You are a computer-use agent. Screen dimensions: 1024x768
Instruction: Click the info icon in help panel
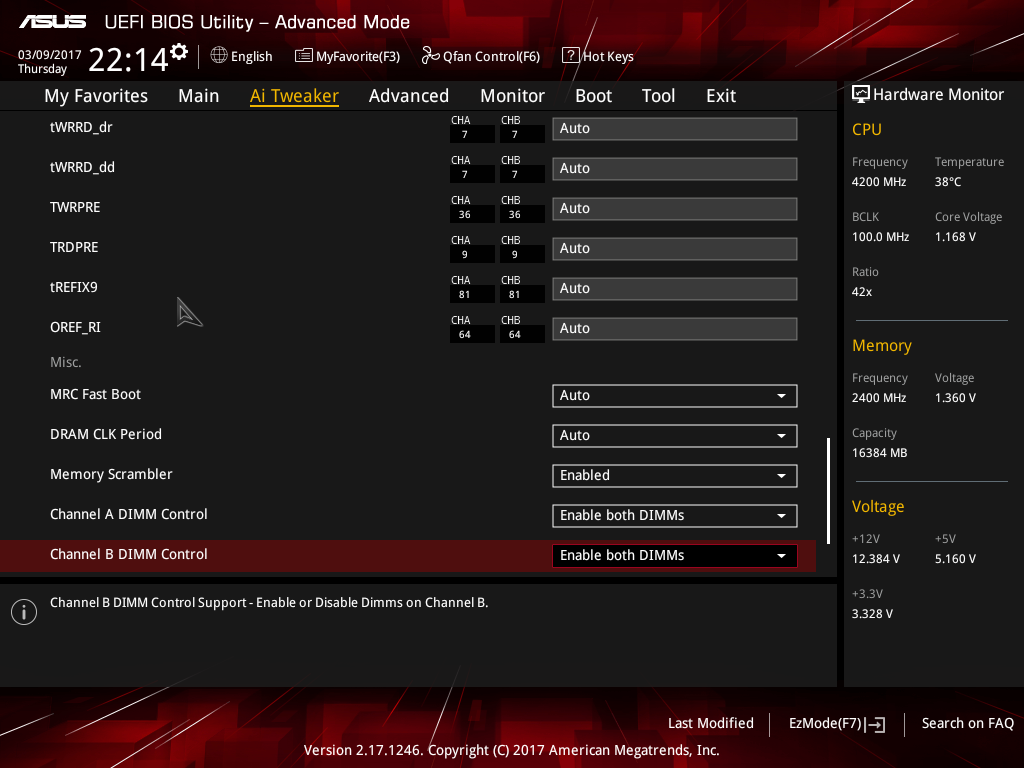[x=24, y=612]
